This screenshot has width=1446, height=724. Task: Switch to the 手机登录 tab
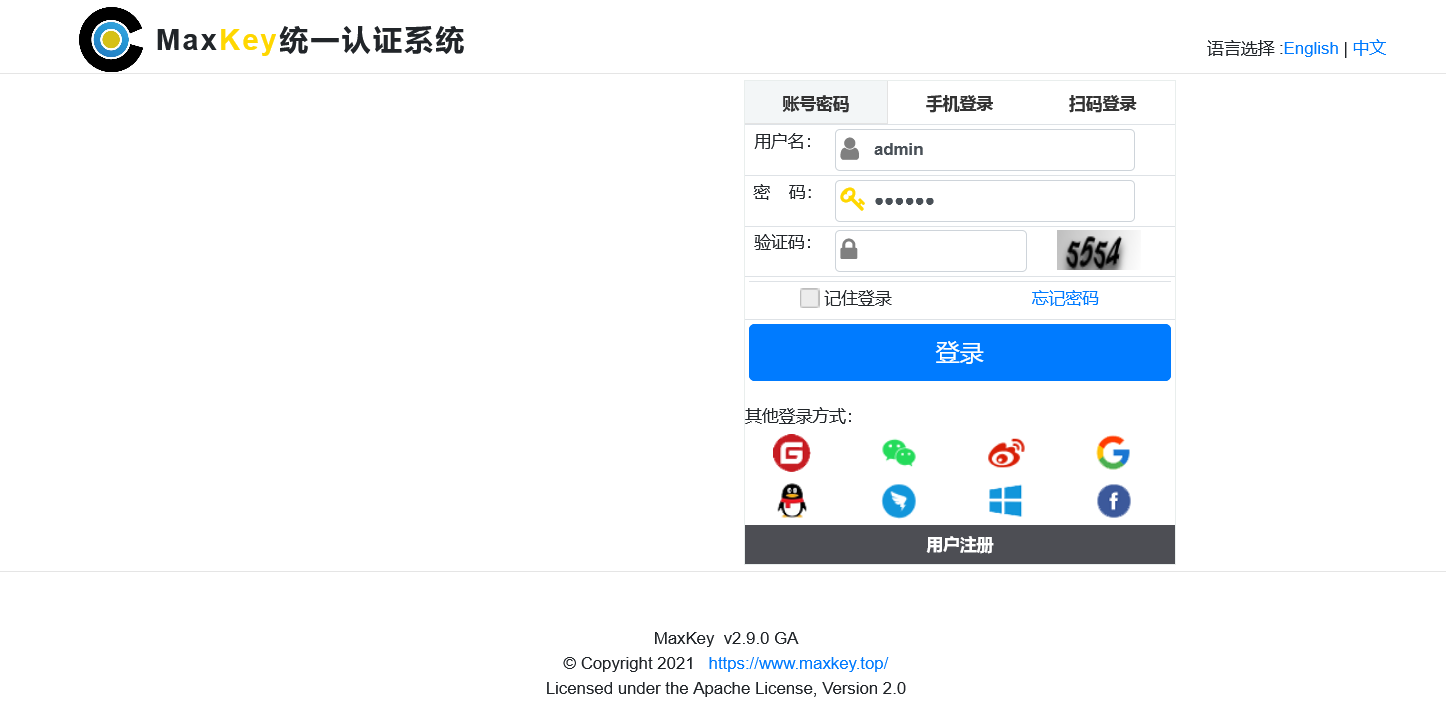pos(959,104)
